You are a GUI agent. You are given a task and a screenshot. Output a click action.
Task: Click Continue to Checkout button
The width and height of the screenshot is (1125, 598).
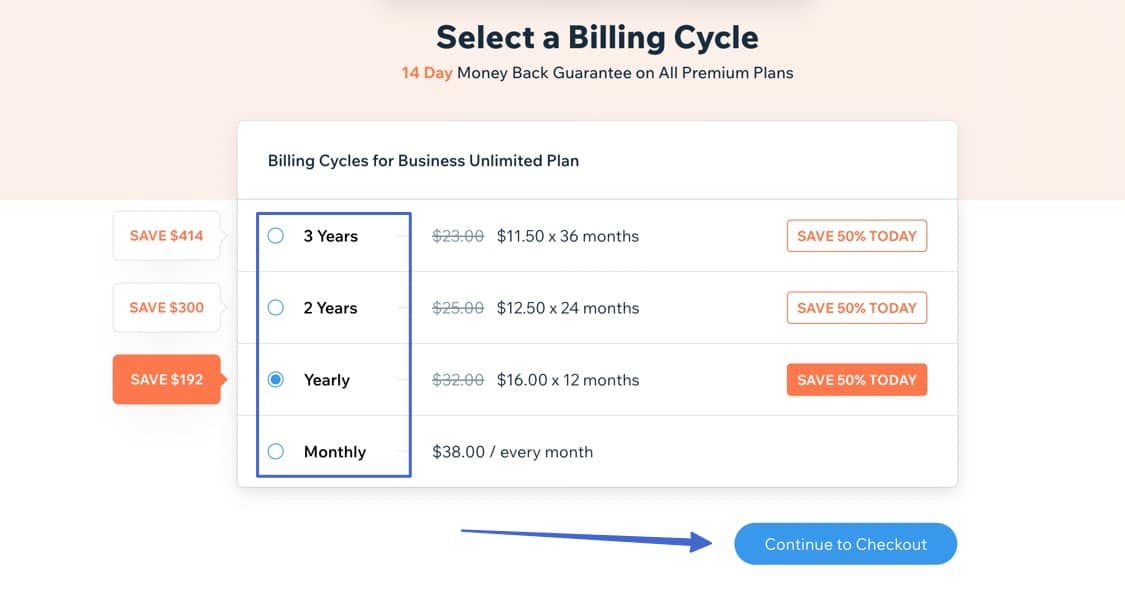pyautogui.click(x=845, y=544)
